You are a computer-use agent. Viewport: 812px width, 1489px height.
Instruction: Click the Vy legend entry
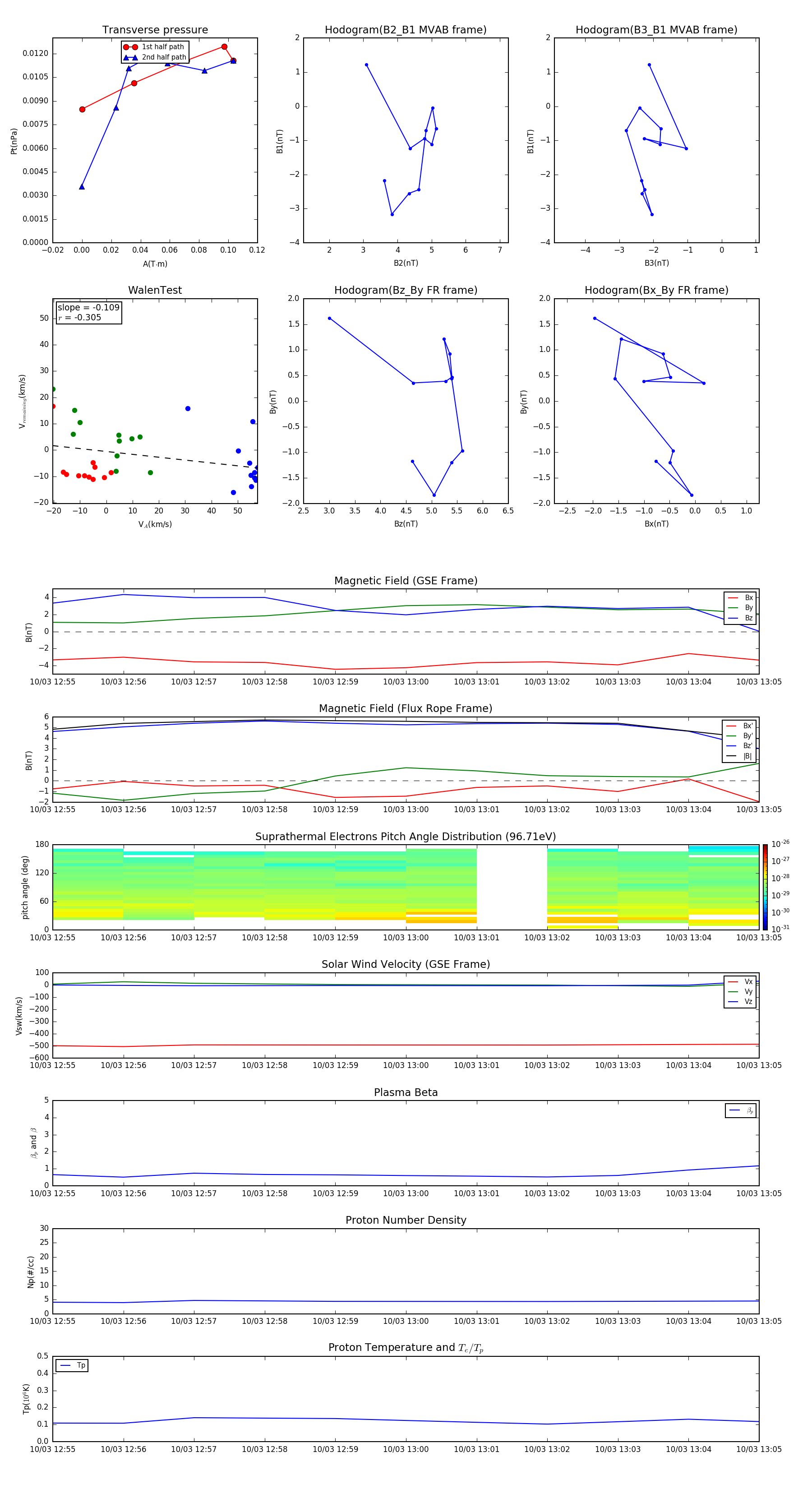pos(740,991)
